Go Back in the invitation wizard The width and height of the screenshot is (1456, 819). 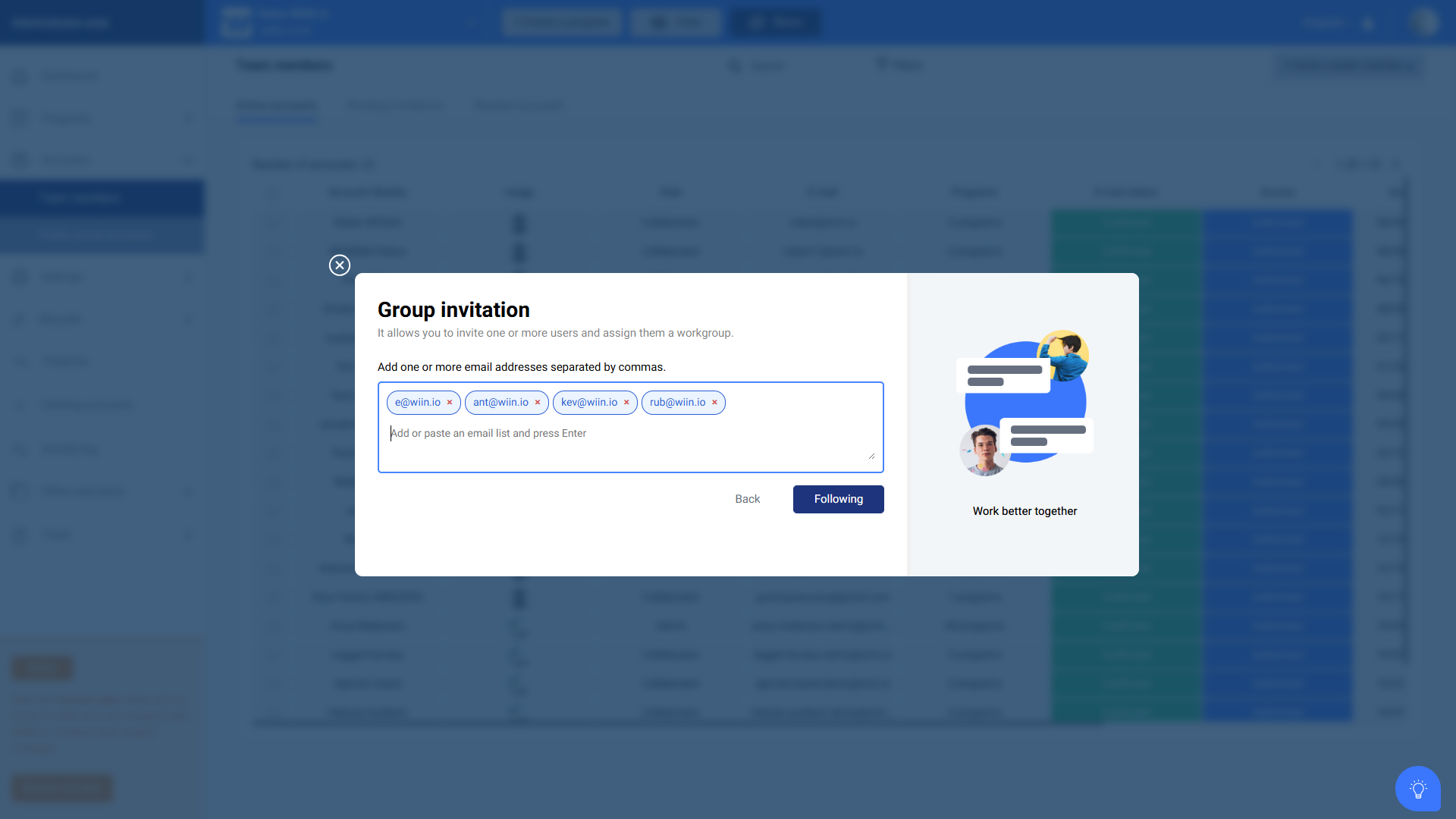[x=747, y=499]
